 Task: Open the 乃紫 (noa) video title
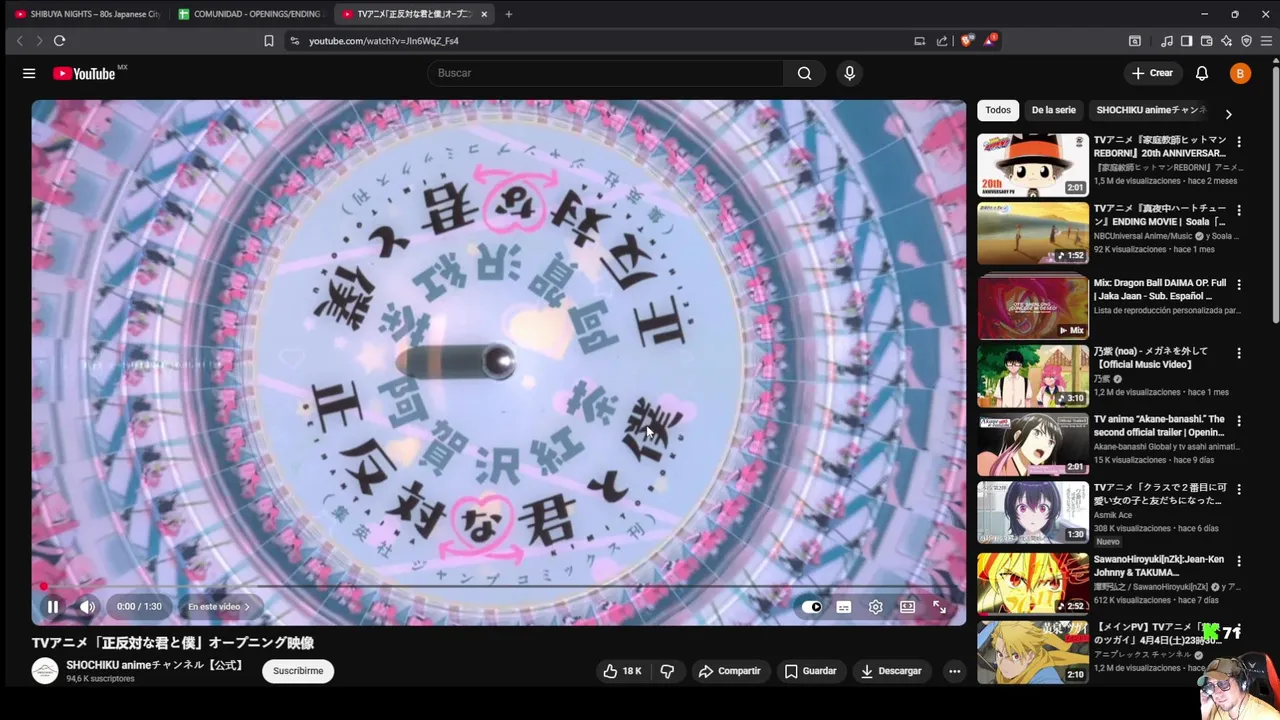[1151, 358]
